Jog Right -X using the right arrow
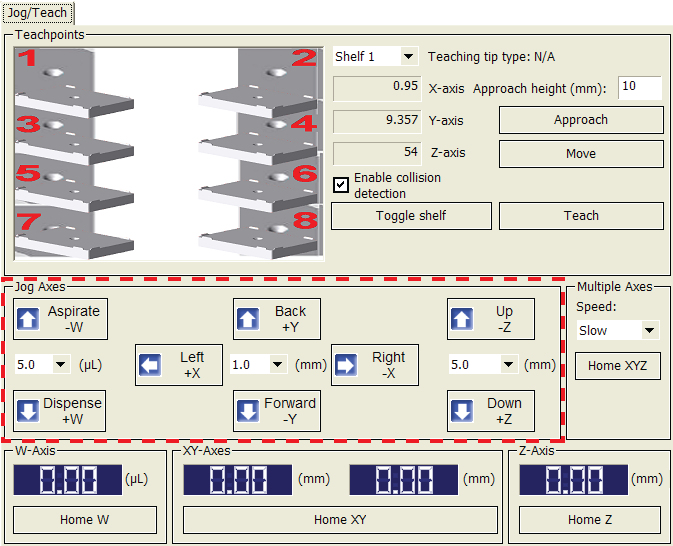Image resolution: width=673 pixels, height=546 pixels. (x=346, y=365)
